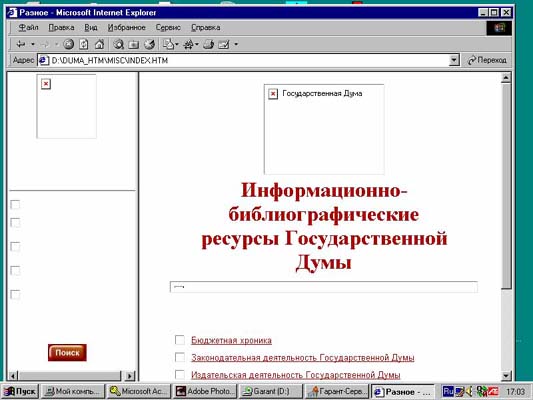Screen dimensions: 533x400
Task: Refresh the page with Refresh icon
Action: pyautogui.click(x=84, y=44)
